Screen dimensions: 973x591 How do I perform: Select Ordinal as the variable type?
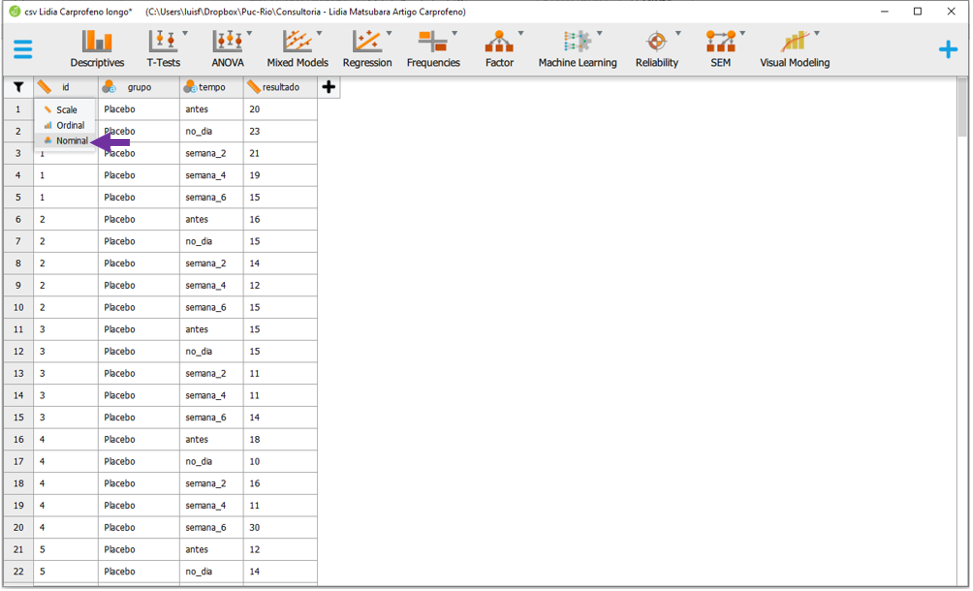[x=70, y=125]
